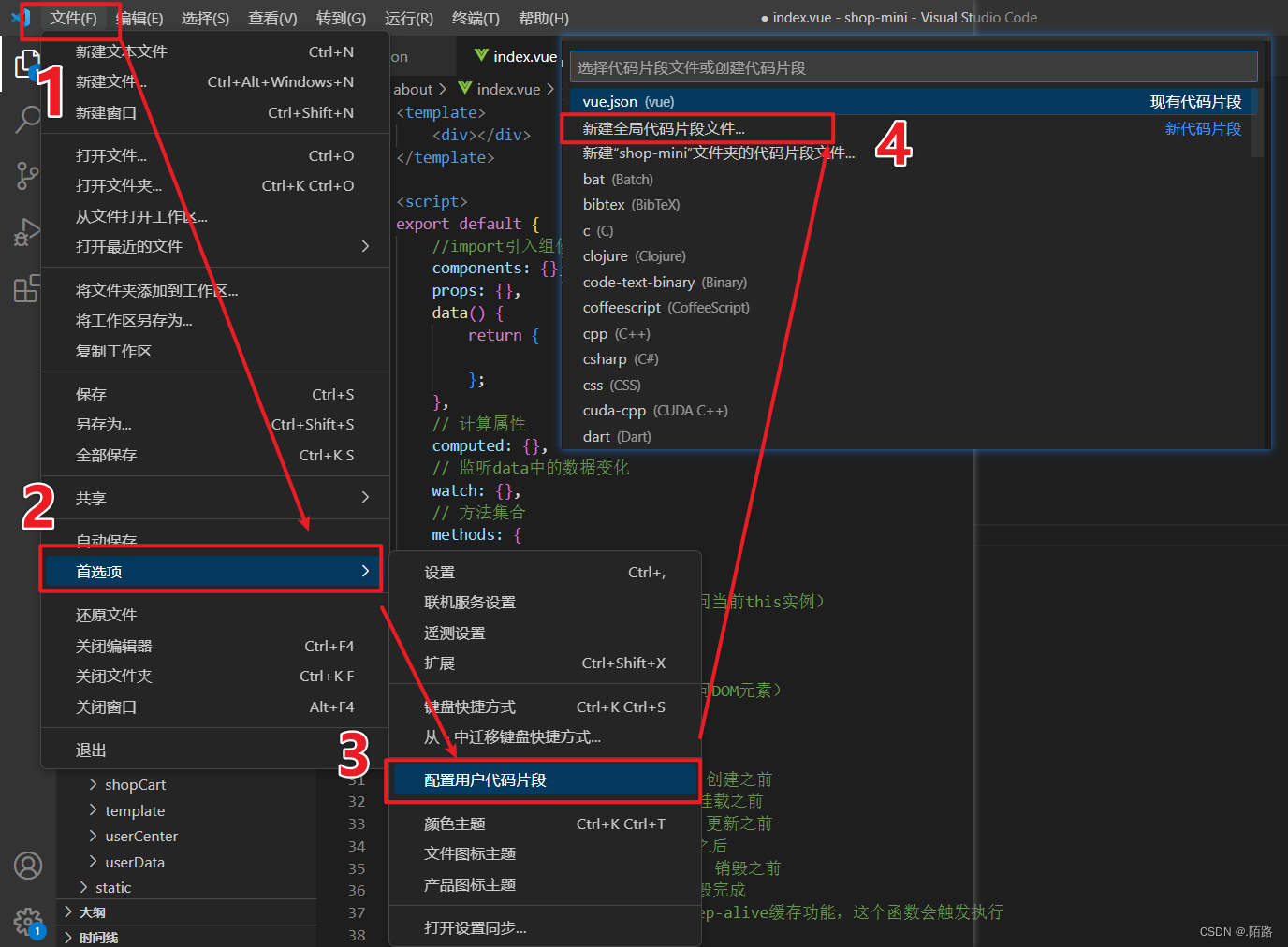Choose 复制工作区 menu entry
This screenshot has width=1288, height=947.
point(215,351)
